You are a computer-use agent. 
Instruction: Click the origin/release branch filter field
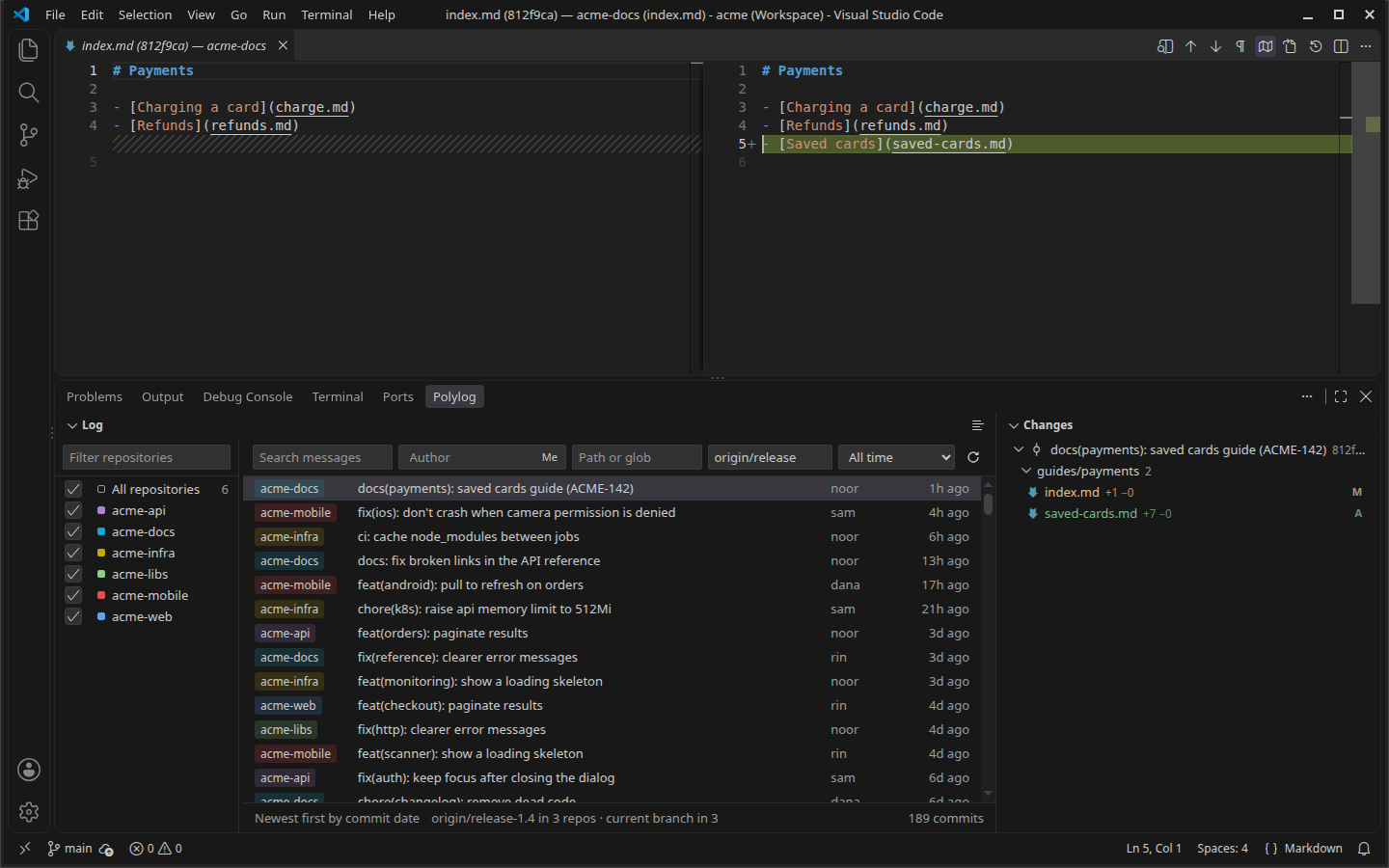tap(770, 457)
